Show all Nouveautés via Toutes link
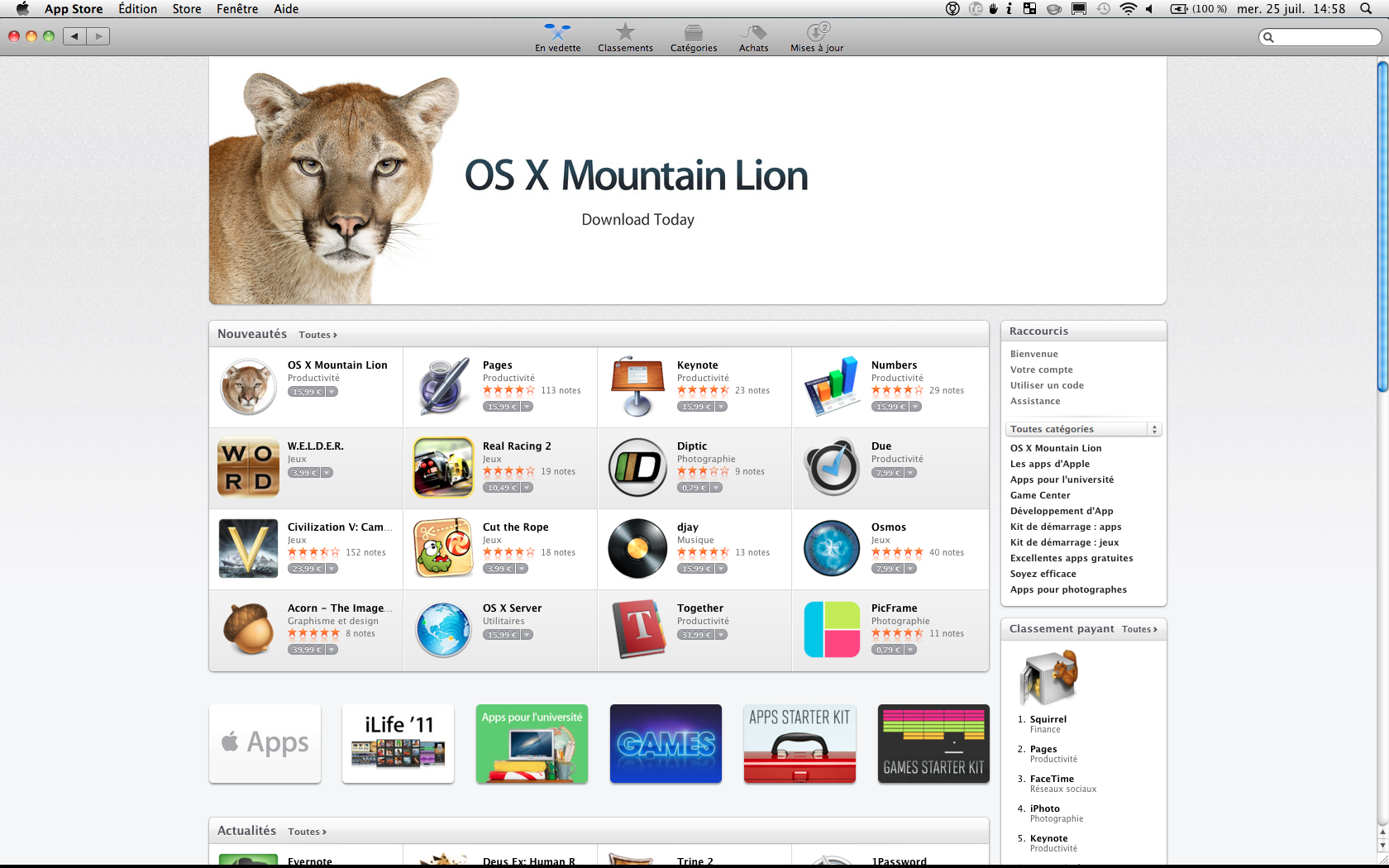The width and height of the screenshot is (1389, 868). pos(317,335)
